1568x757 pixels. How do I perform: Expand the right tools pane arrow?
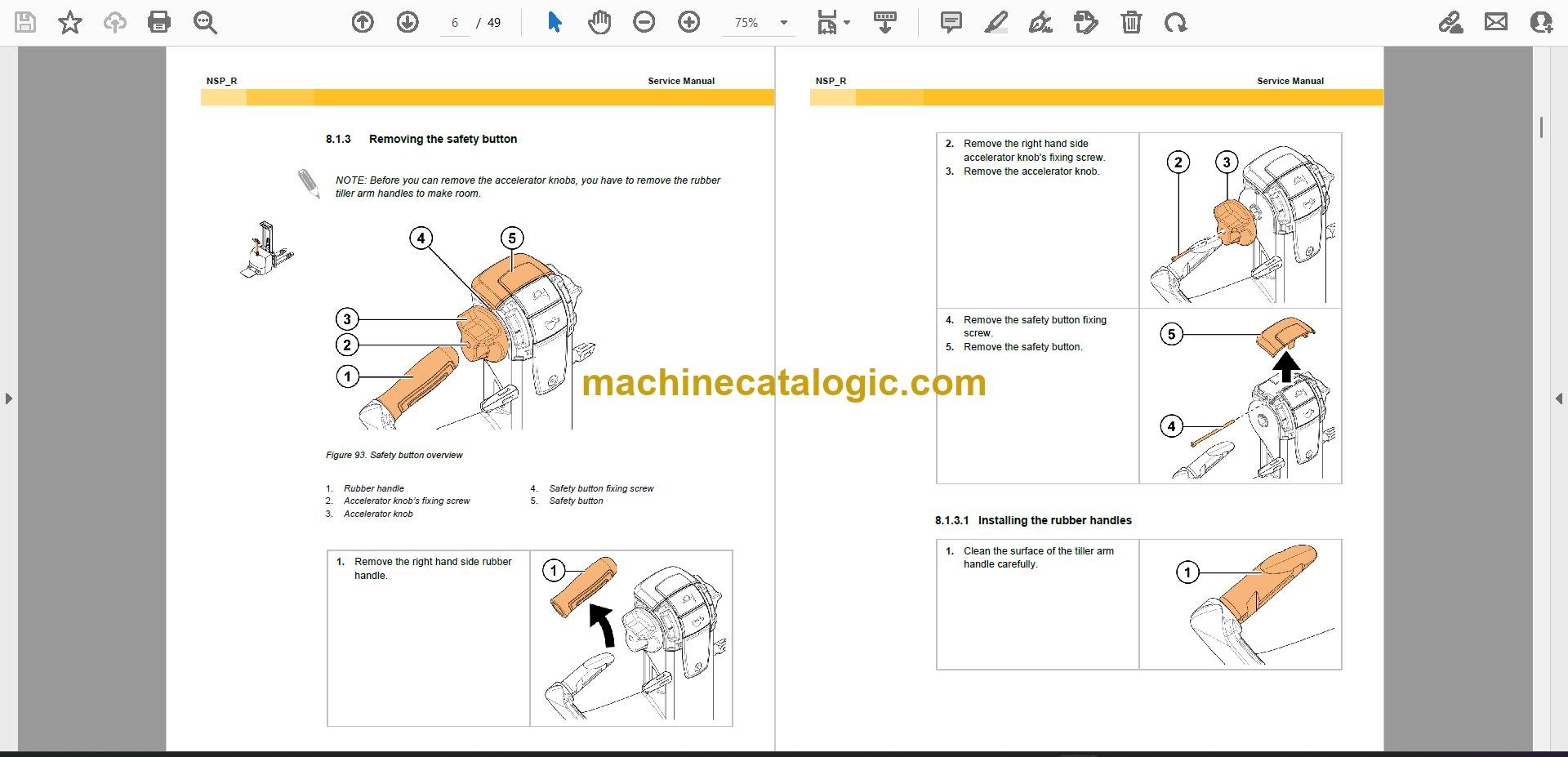(1559, 399)
